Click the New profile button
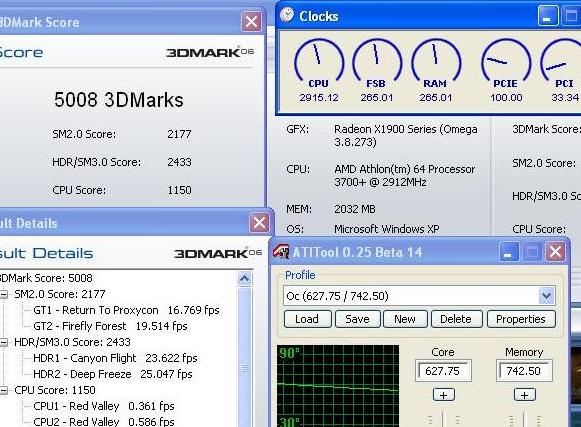This screenshot has width=581, height=427. click(x=405, y=319)
